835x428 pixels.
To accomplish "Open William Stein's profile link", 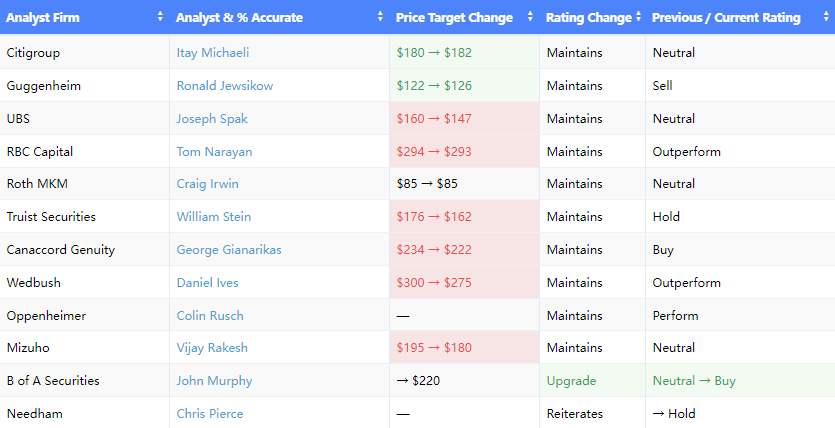I will point(214,217).
